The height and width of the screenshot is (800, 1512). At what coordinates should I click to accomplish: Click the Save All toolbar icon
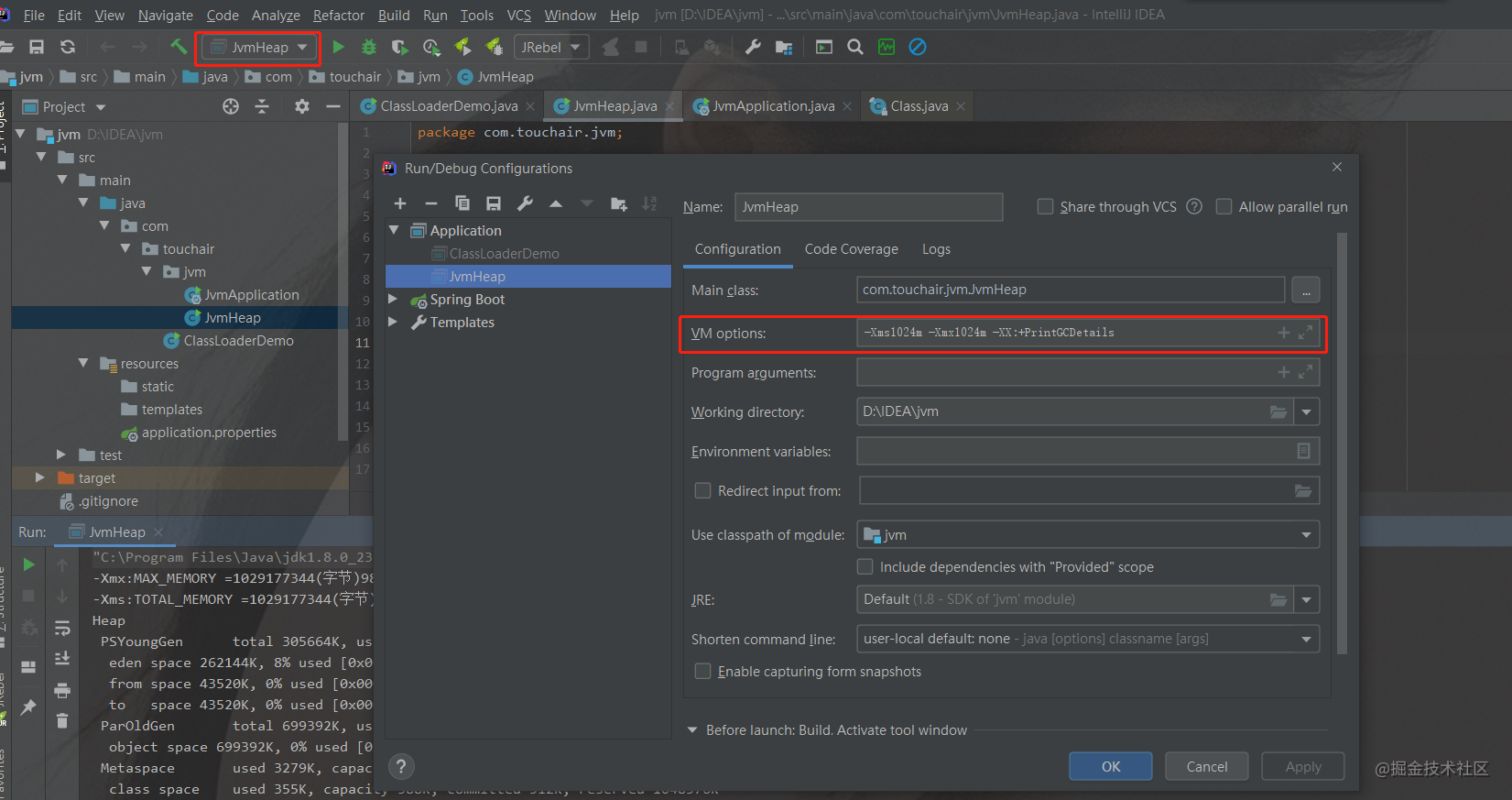[x=37, y=47]
